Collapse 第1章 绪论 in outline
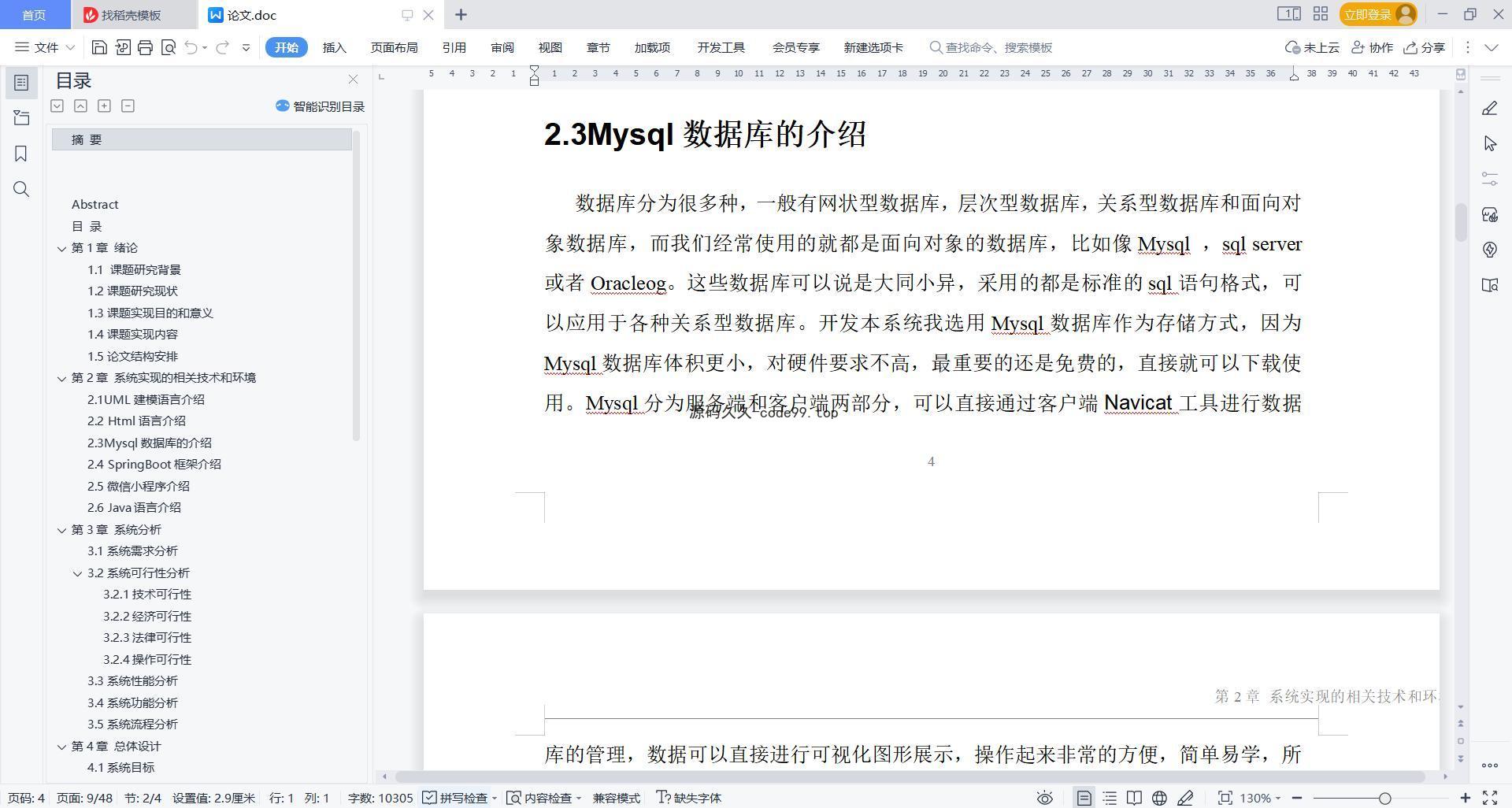Viewport: 1512px width, 808px height. [x=61, y=248]
